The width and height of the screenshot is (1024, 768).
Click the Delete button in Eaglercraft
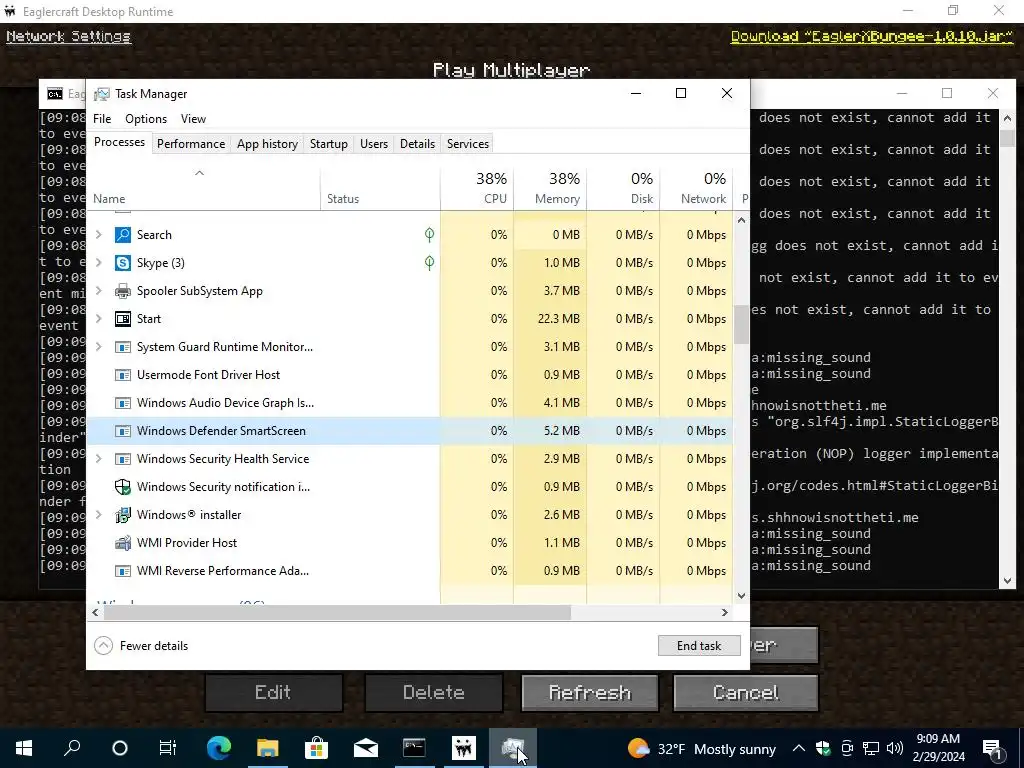click(433, 692)
